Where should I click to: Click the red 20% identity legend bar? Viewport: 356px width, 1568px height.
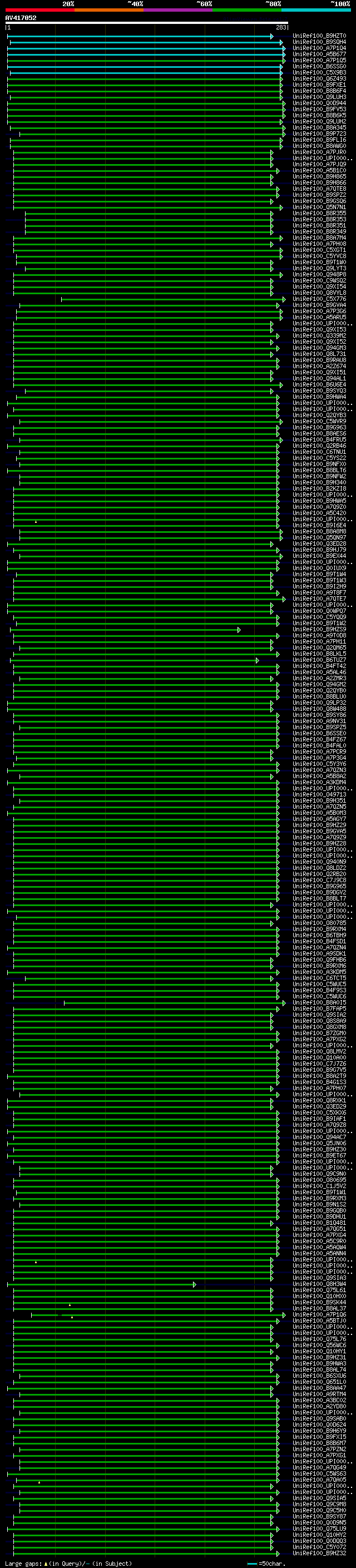tap(39, 10)
